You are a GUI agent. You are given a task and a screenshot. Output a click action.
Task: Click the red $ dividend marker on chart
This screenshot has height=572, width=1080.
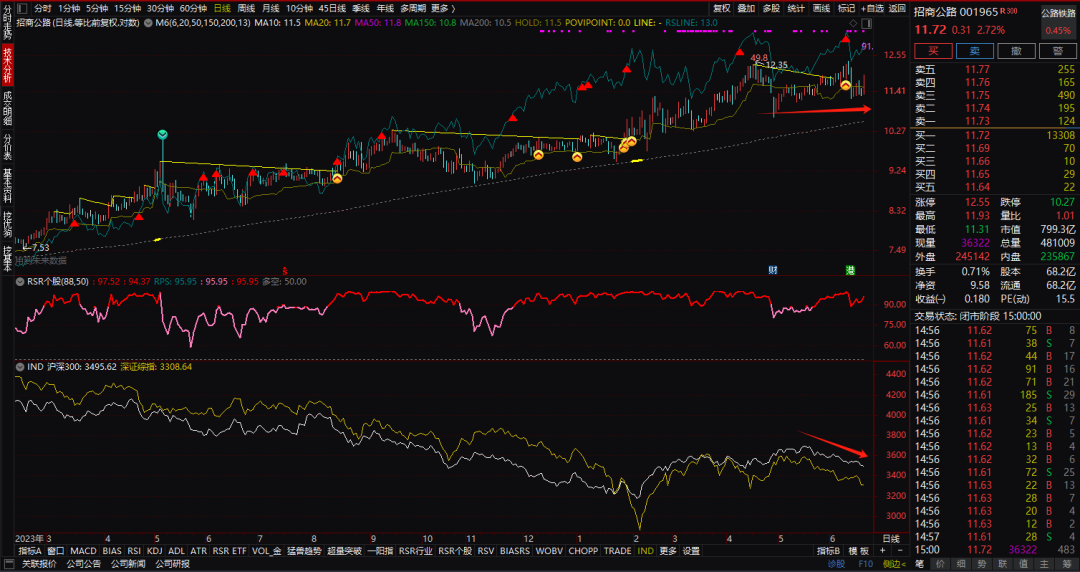(285, 271)
